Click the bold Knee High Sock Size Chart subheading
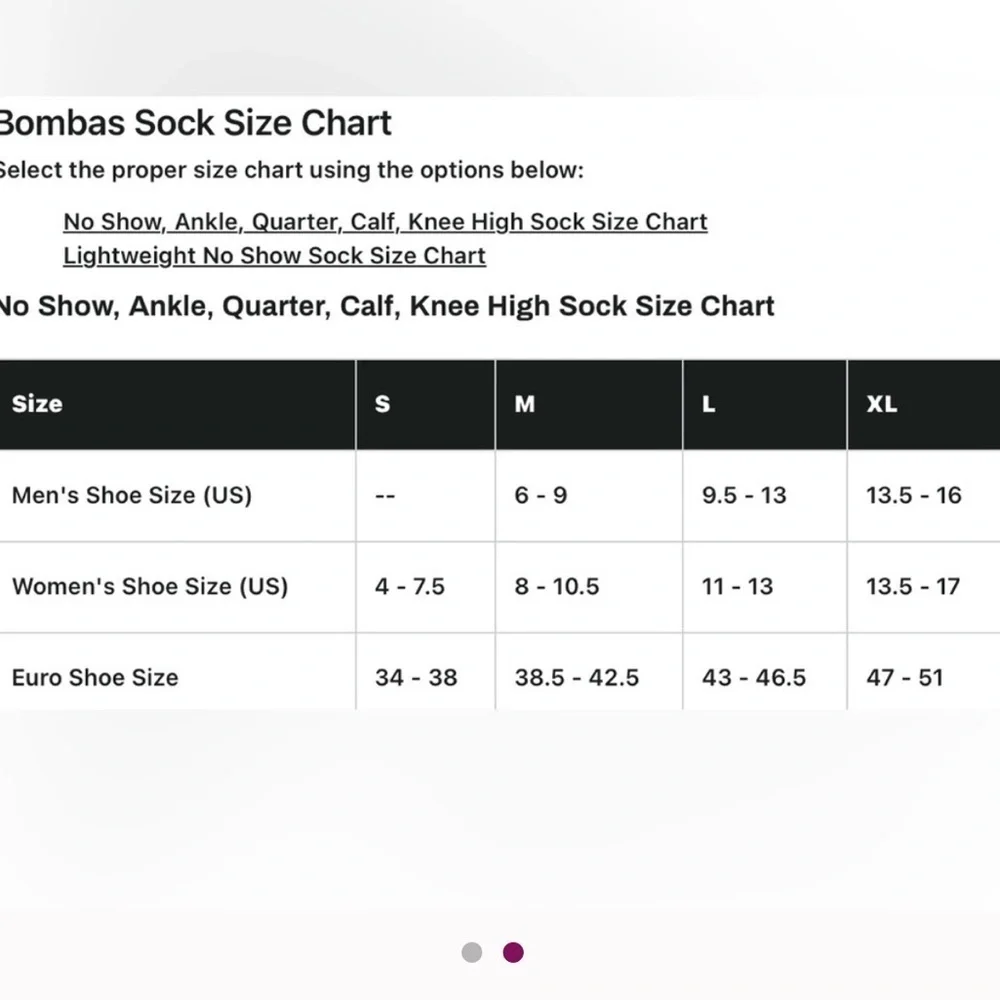This screenshot has width=1000, height=1000. [x=386, y=306]
